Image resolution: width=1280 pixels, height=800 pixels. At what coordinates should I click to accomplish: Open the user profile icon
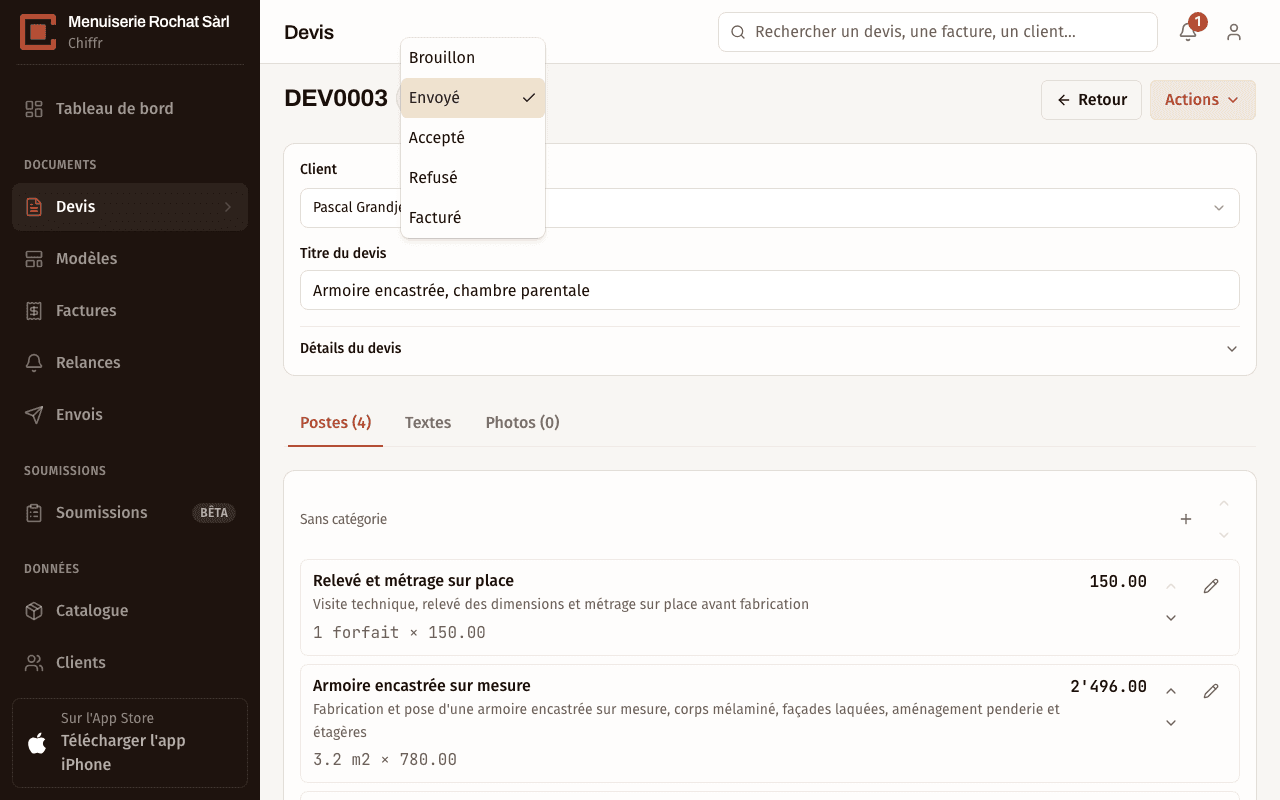pyautogui.click(x=1234, y=32)
